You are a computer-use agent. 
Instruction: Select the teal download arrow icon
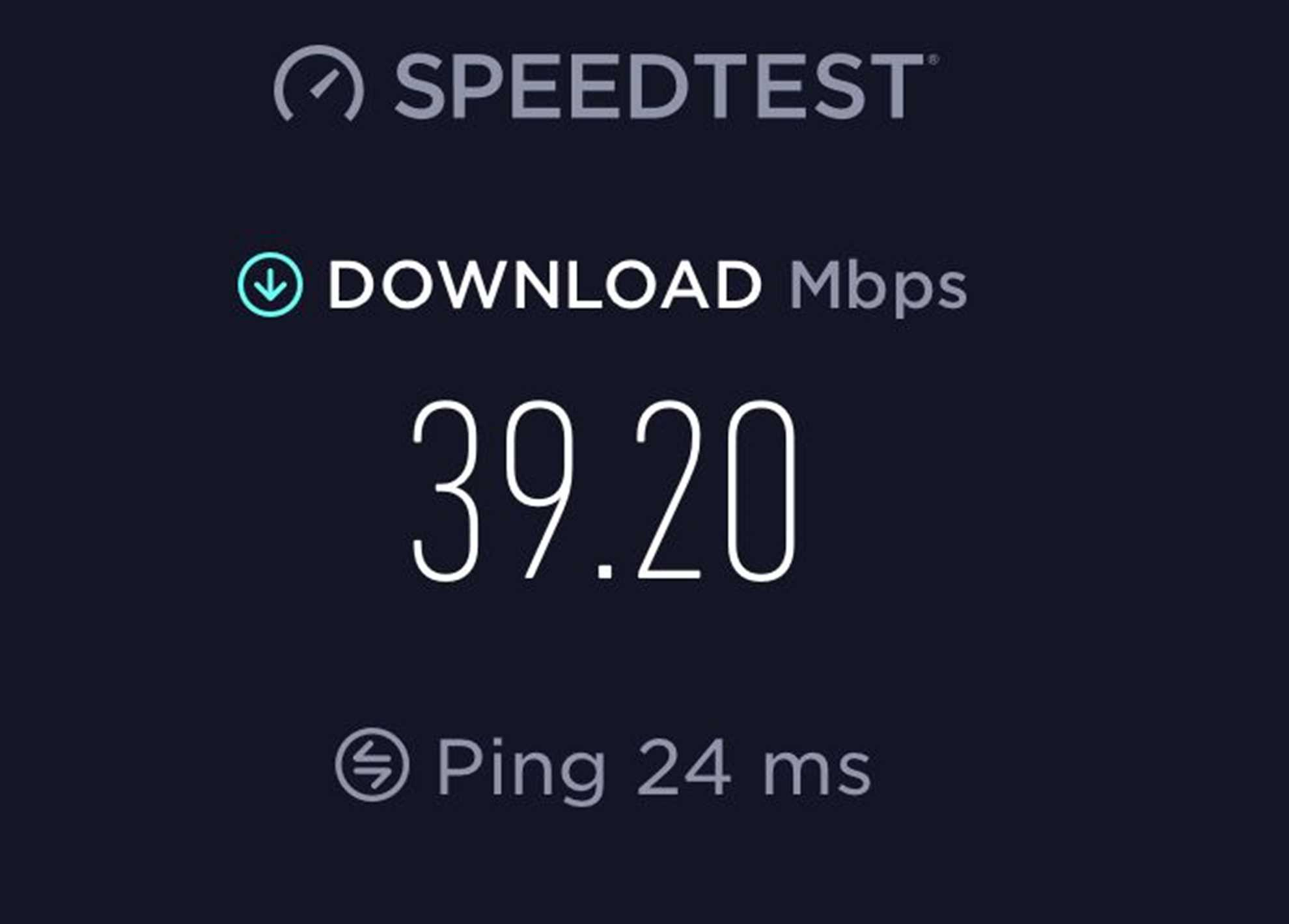(270, 284)
